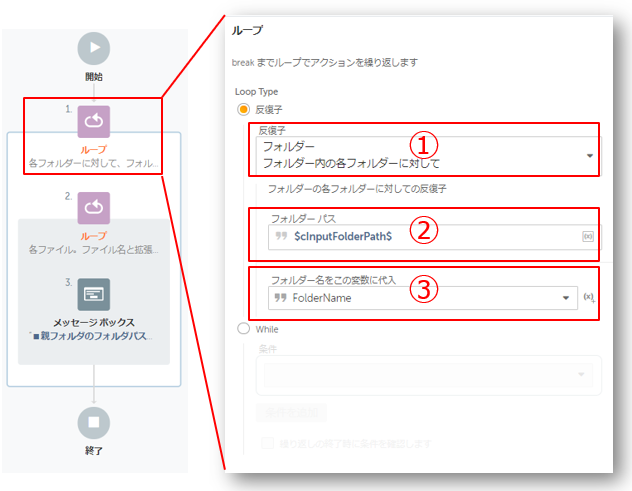Click the End (終了) stop node icon

click(94, 422)
